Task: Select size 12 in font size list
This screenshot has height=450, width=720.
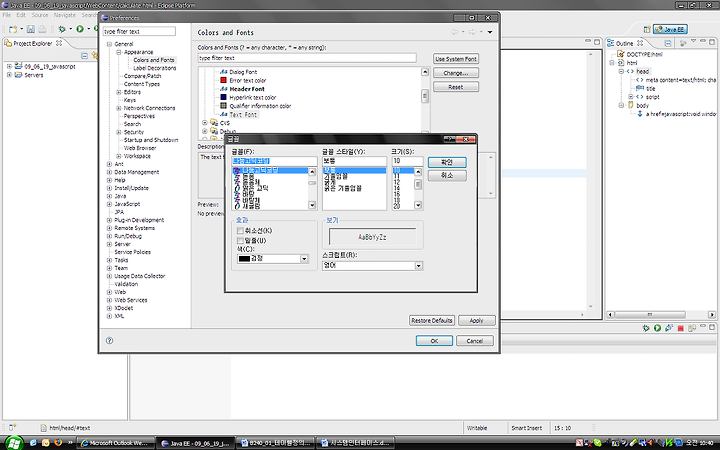Action: [x=397, y=182]
